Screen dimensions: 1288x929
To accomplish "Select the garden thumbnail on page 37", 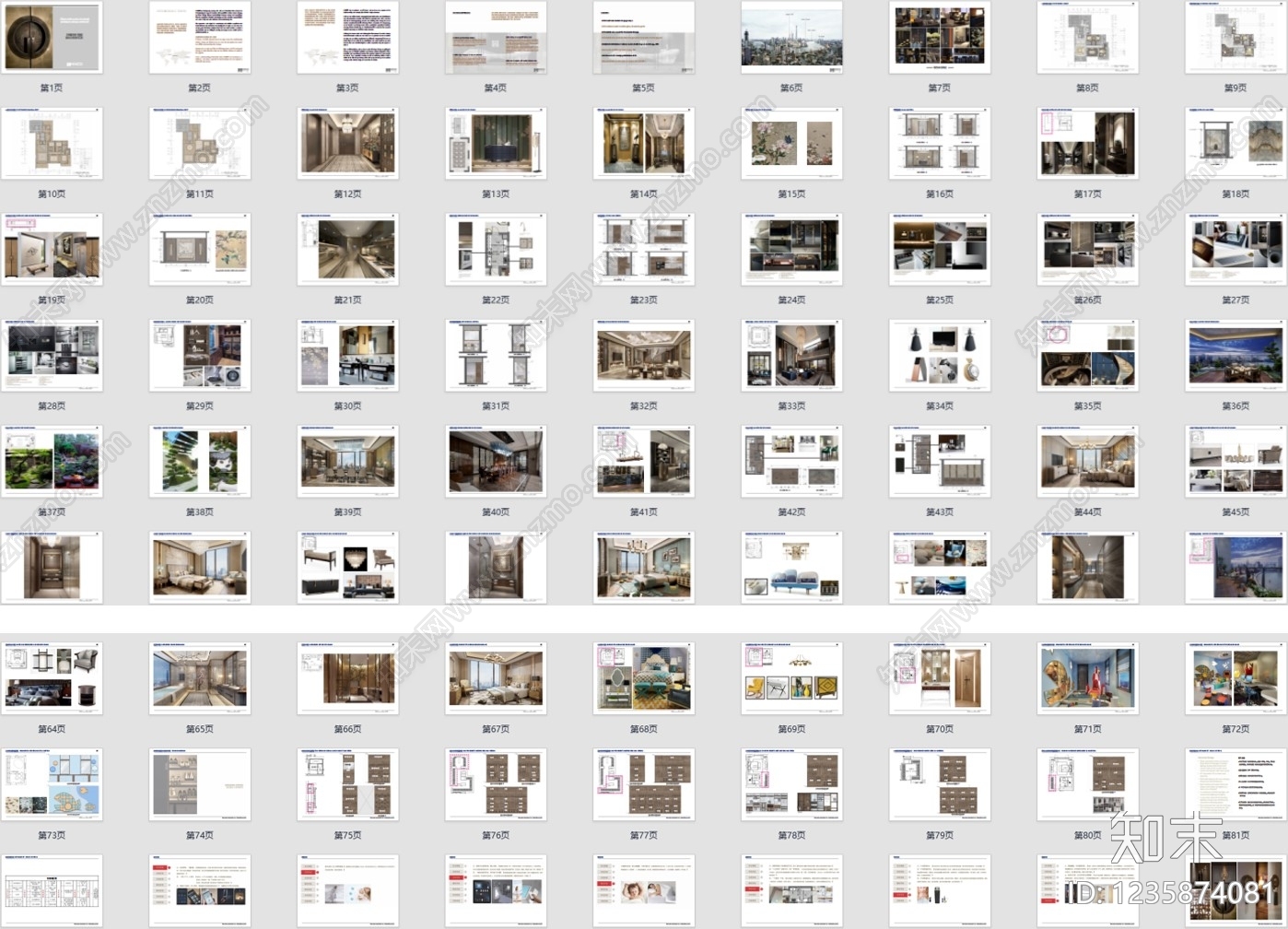I will click(x=52, y=462).
